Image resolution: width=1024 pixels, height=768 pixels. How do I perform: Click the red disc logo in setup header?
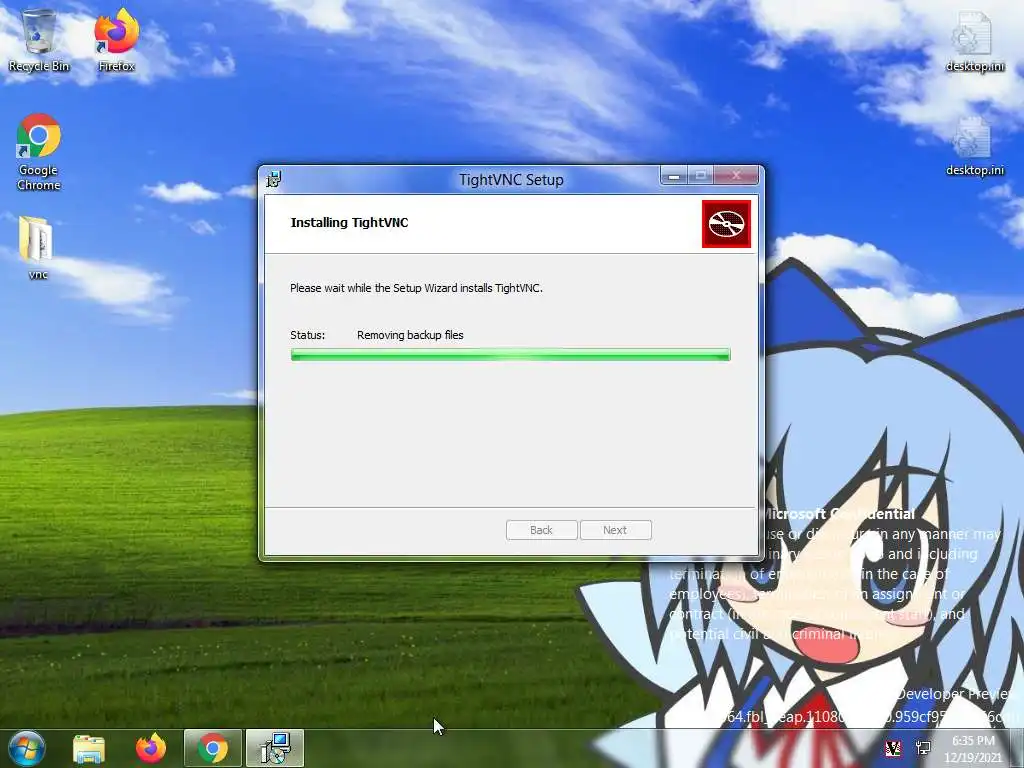(726, 224)
